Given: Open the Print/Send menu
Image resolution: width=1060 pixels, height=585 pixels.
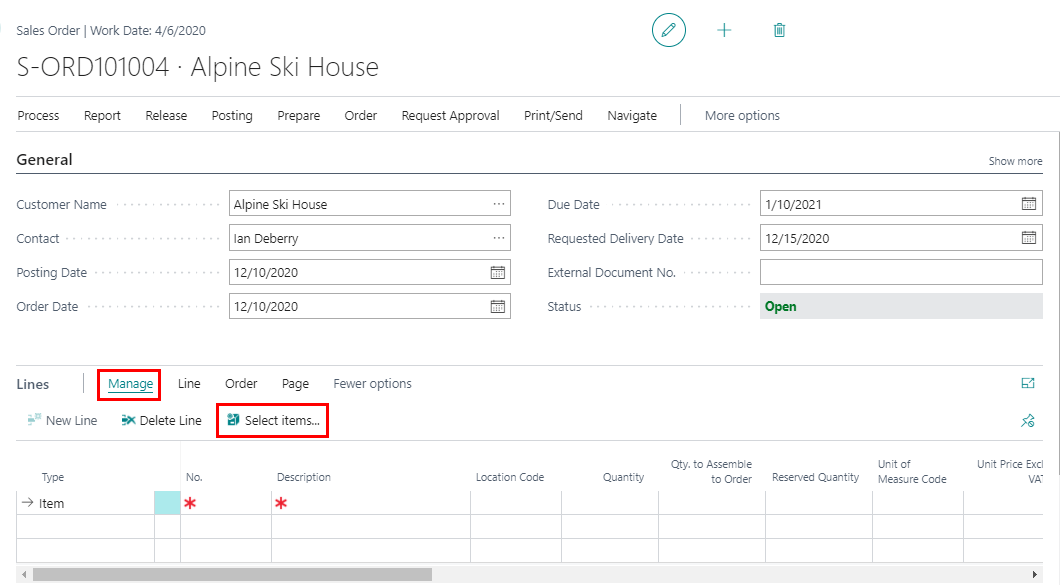Looking at the screenshot, I should tap(553, 116).
